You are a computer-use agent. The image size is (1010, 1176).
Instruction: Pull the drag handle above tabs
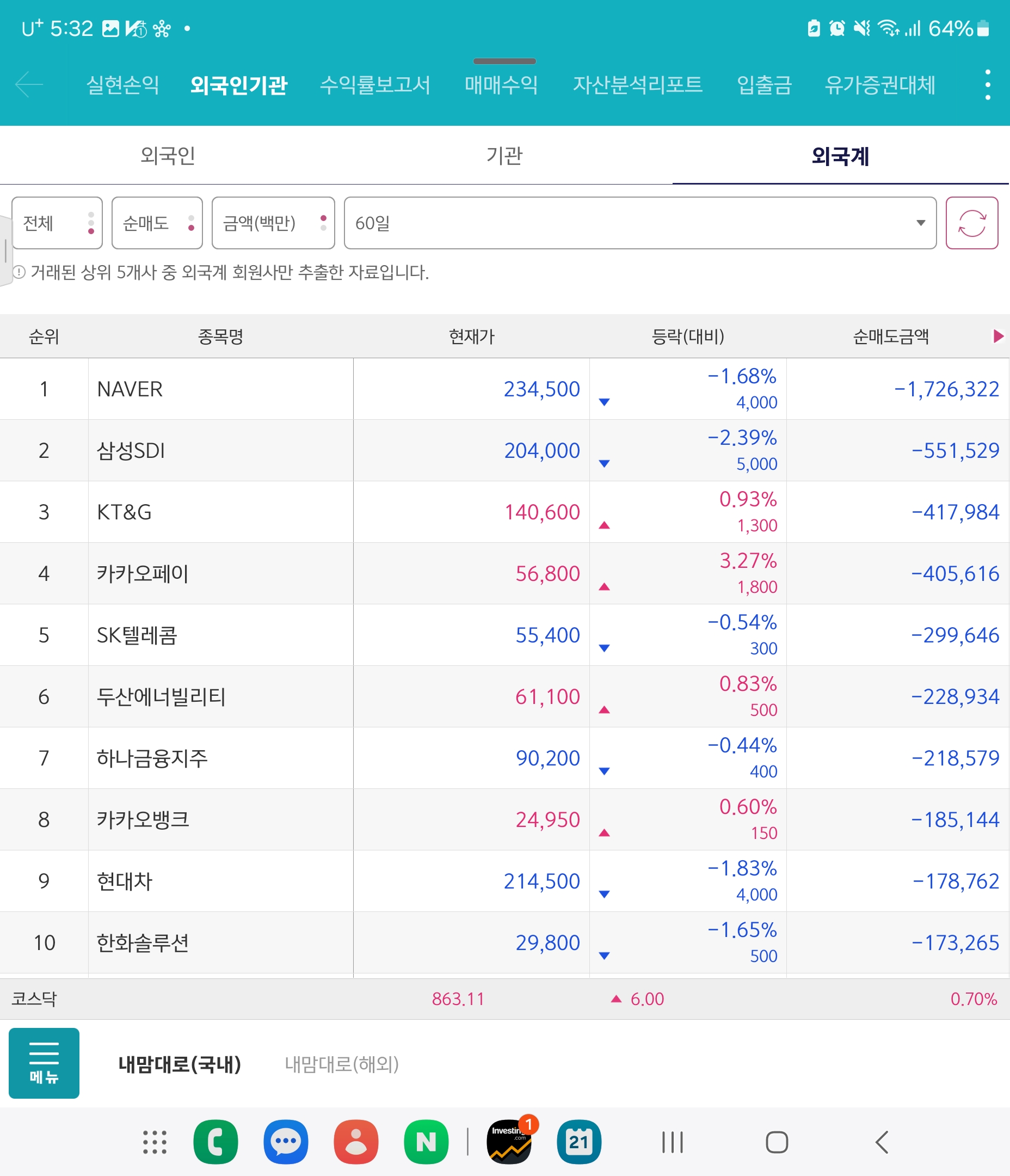coord(504,61)
